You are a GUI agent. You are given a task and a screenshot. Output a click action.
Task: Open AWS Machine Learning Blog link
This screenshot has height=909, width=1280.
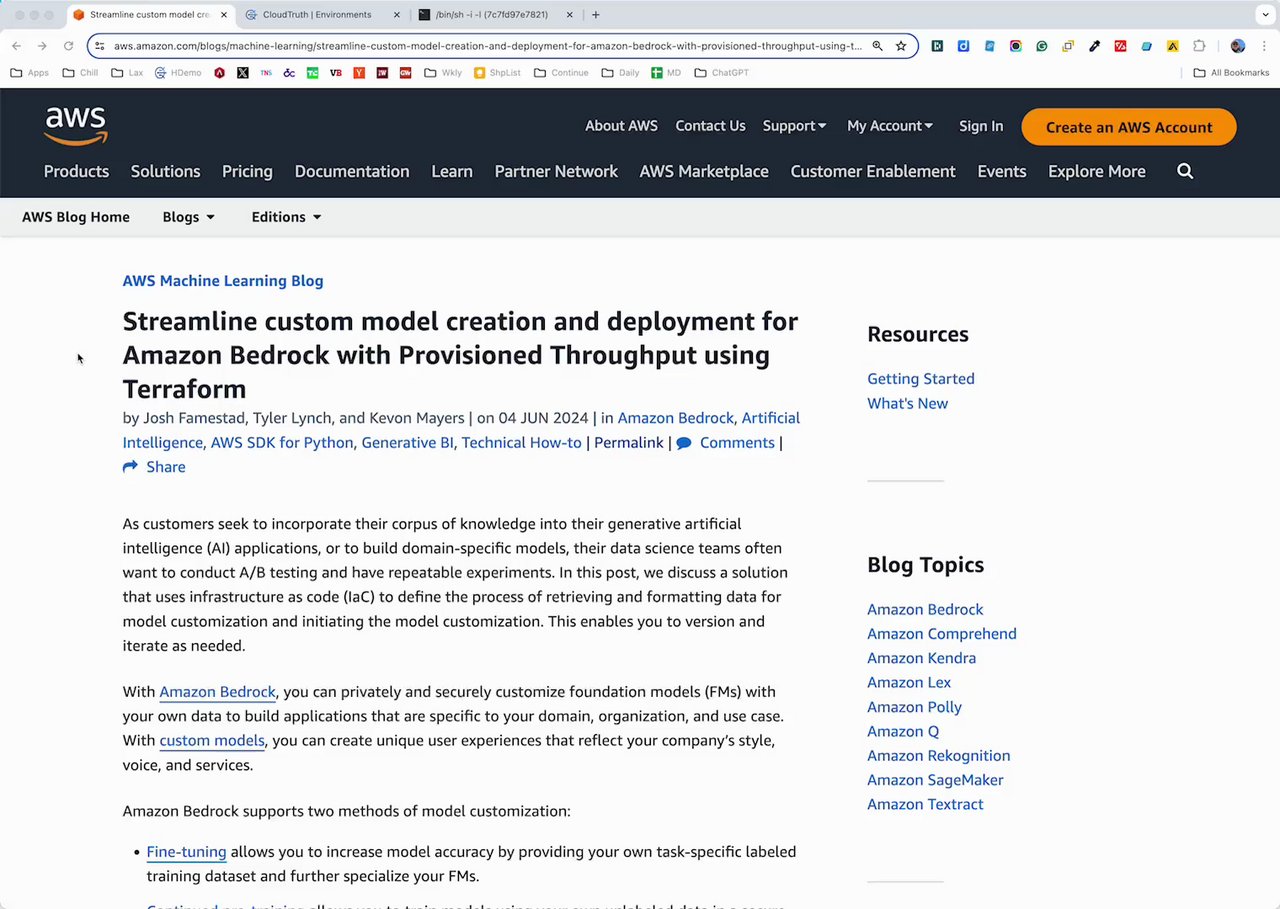point(223,281)
